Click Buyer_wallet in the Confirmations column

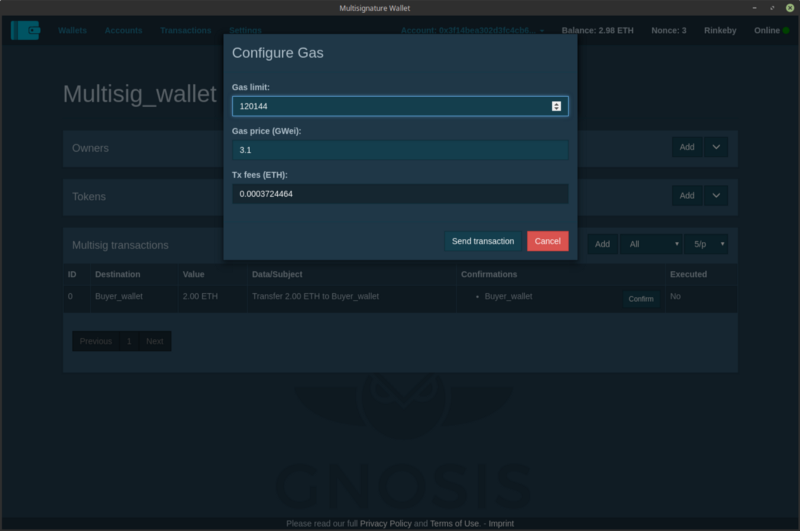coord(508,296)
